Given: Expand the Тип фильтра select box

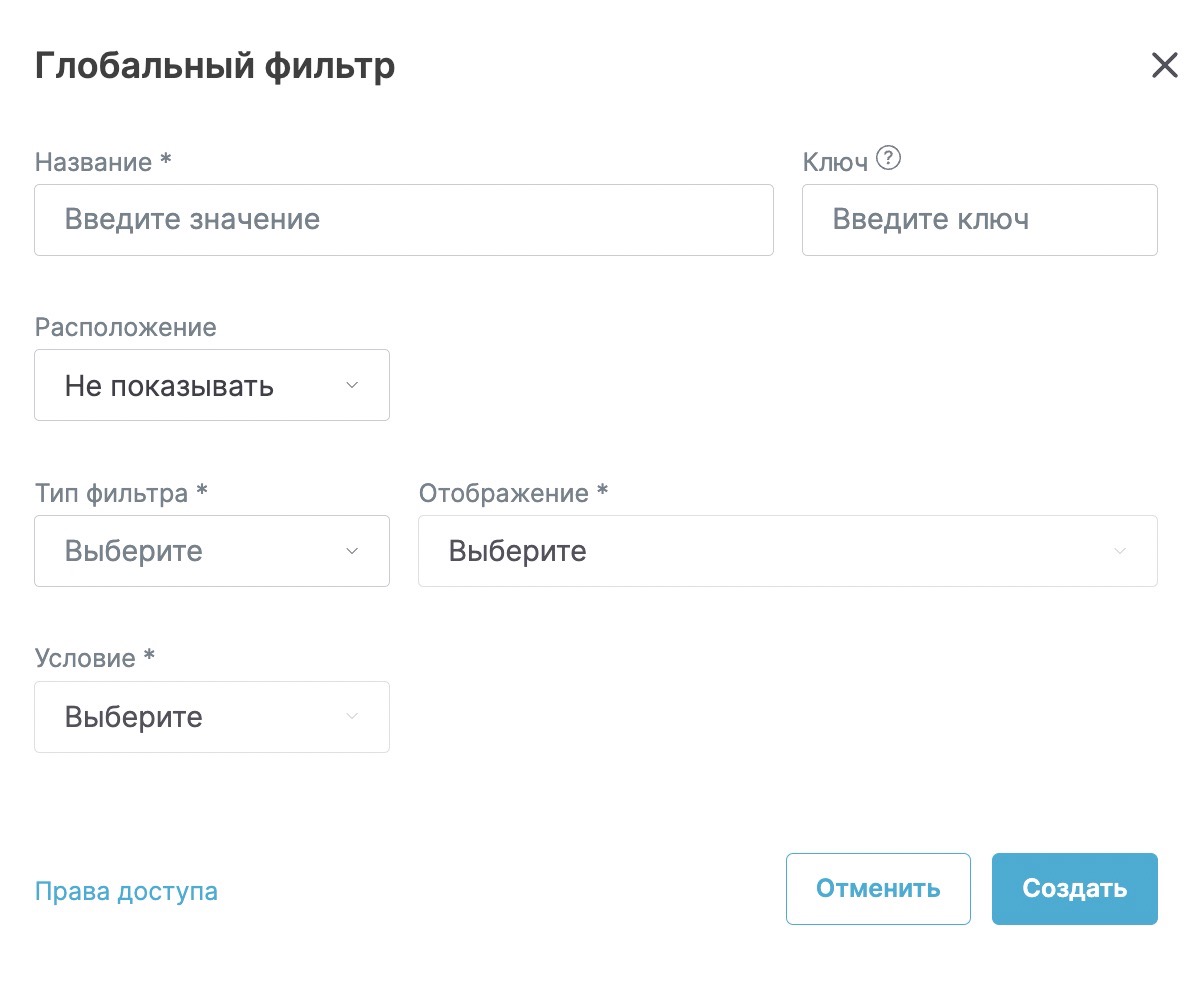Looking at the screenshot, I should pos(200,551).
